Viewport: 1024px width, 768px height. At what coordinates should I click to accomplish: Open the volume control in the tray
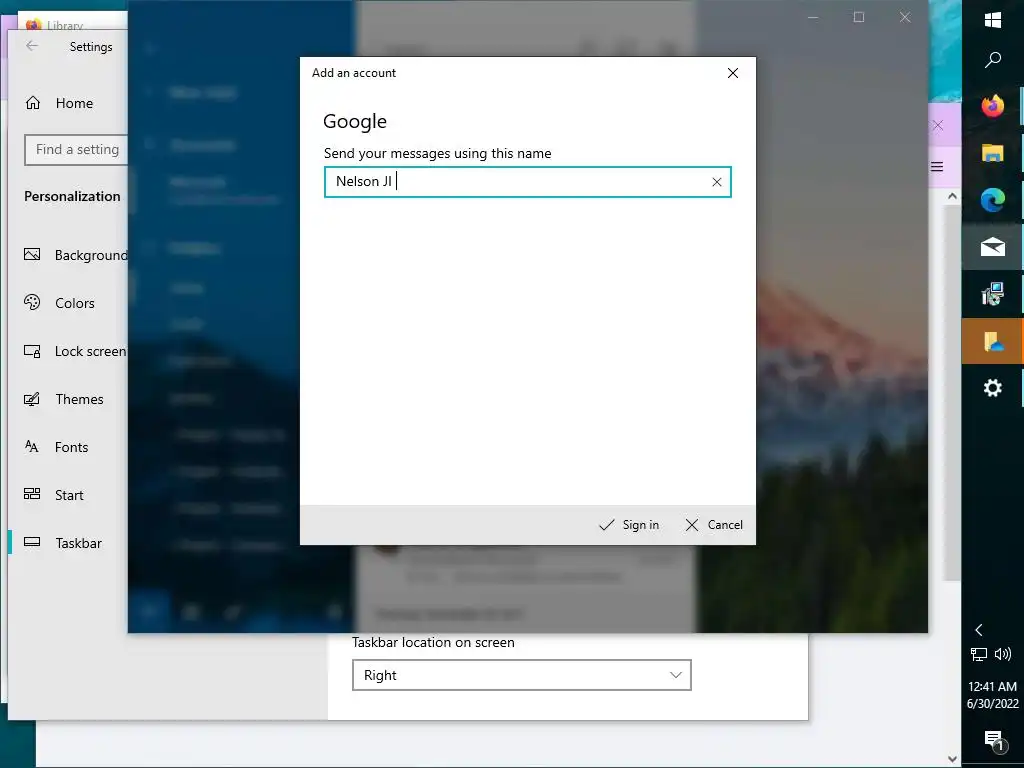point(1003,654)
